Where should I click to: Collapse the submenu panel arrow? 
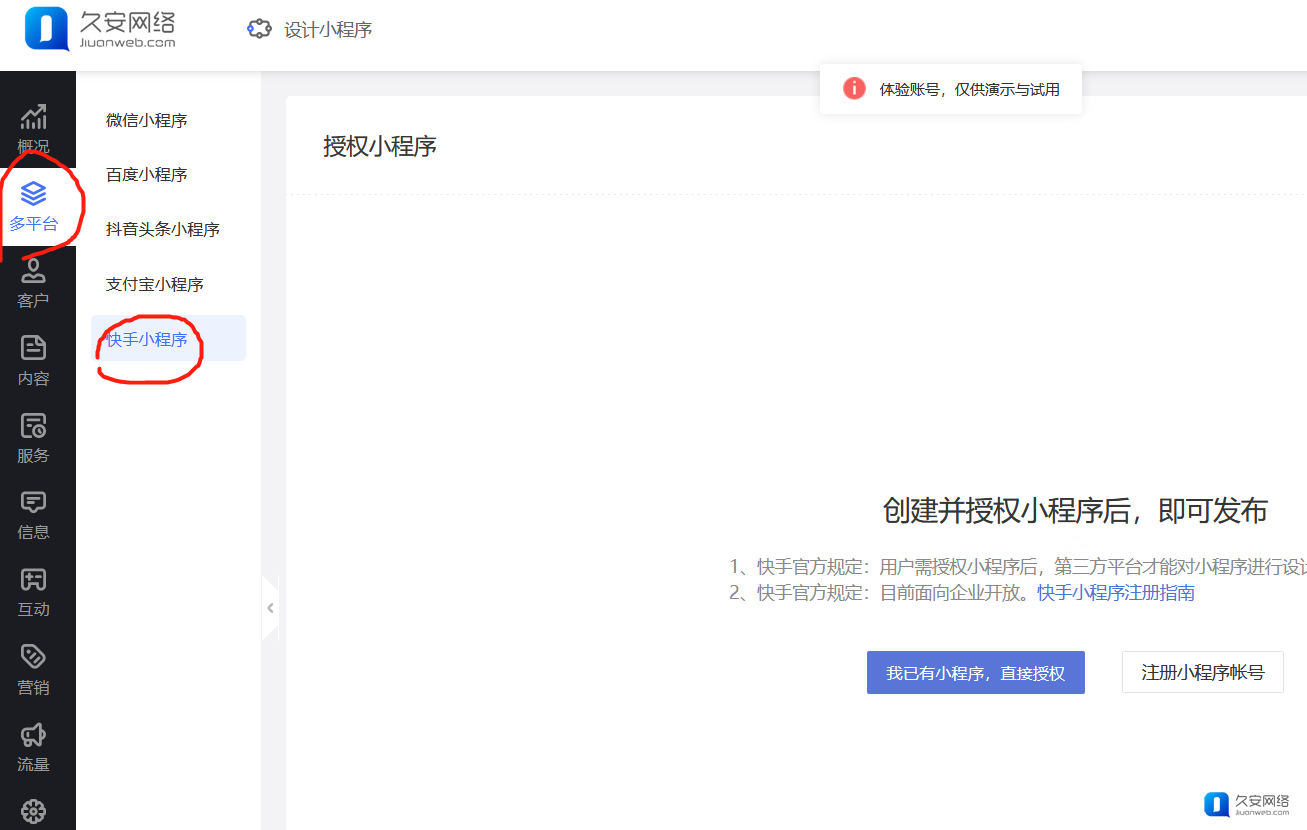pos(270,607)
